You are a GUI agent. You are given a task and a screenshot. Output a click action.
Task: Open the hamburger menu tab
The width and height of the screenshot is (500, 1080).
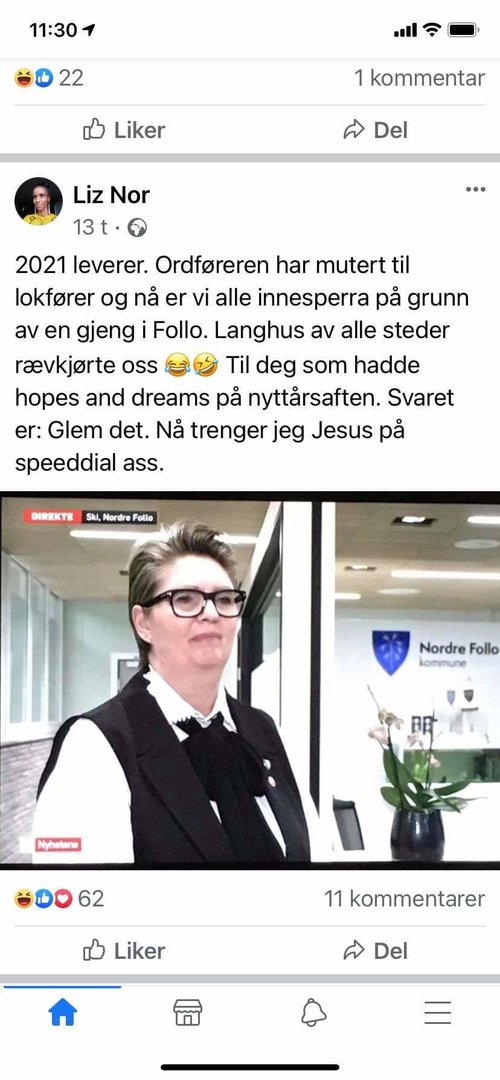(x=437, y=1012)
